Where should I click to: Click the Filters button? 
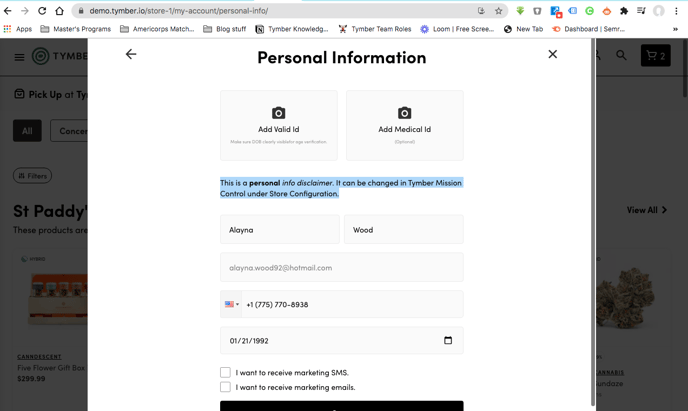32,176
